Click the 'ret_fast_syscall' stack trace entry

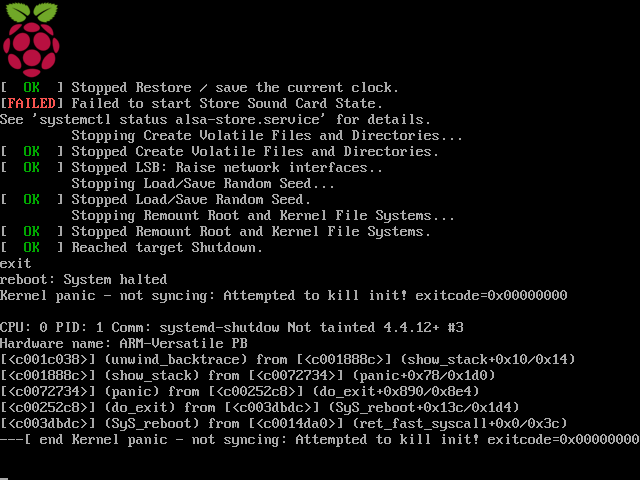tap(284, 423)
